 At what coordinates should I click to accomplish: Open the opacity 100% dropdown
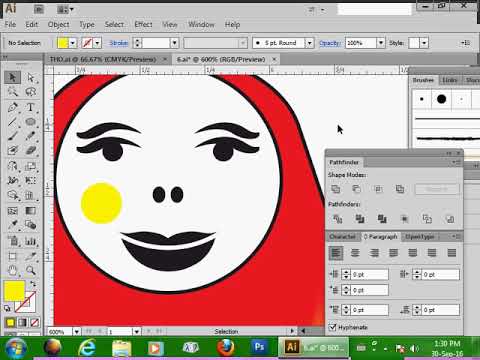[381, 43]
